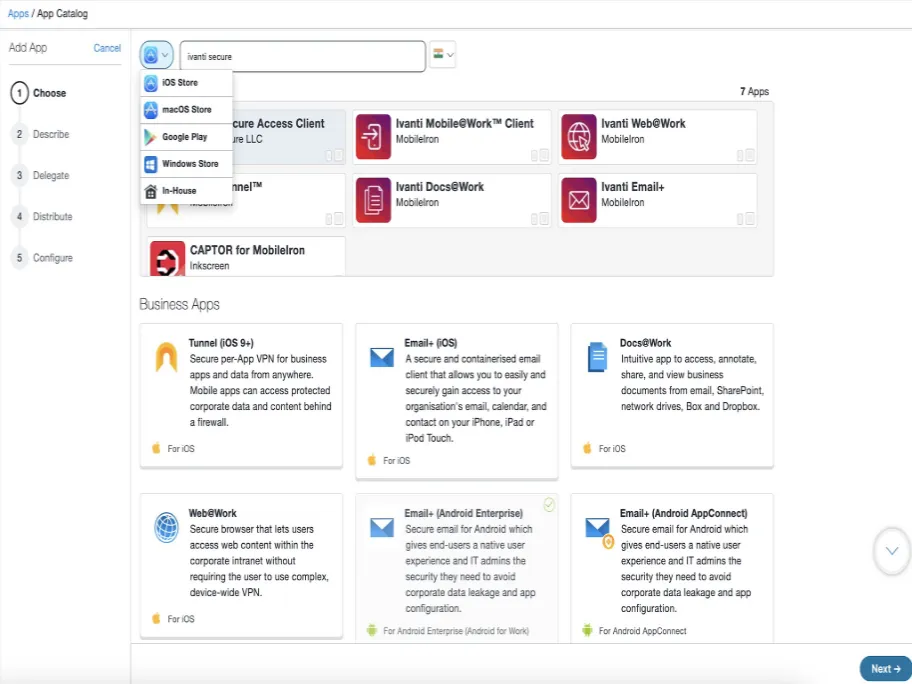This screenshot has width=912, height=684.
Task: Select iOS Store from the dropdown list
Action: pos(186,83)
